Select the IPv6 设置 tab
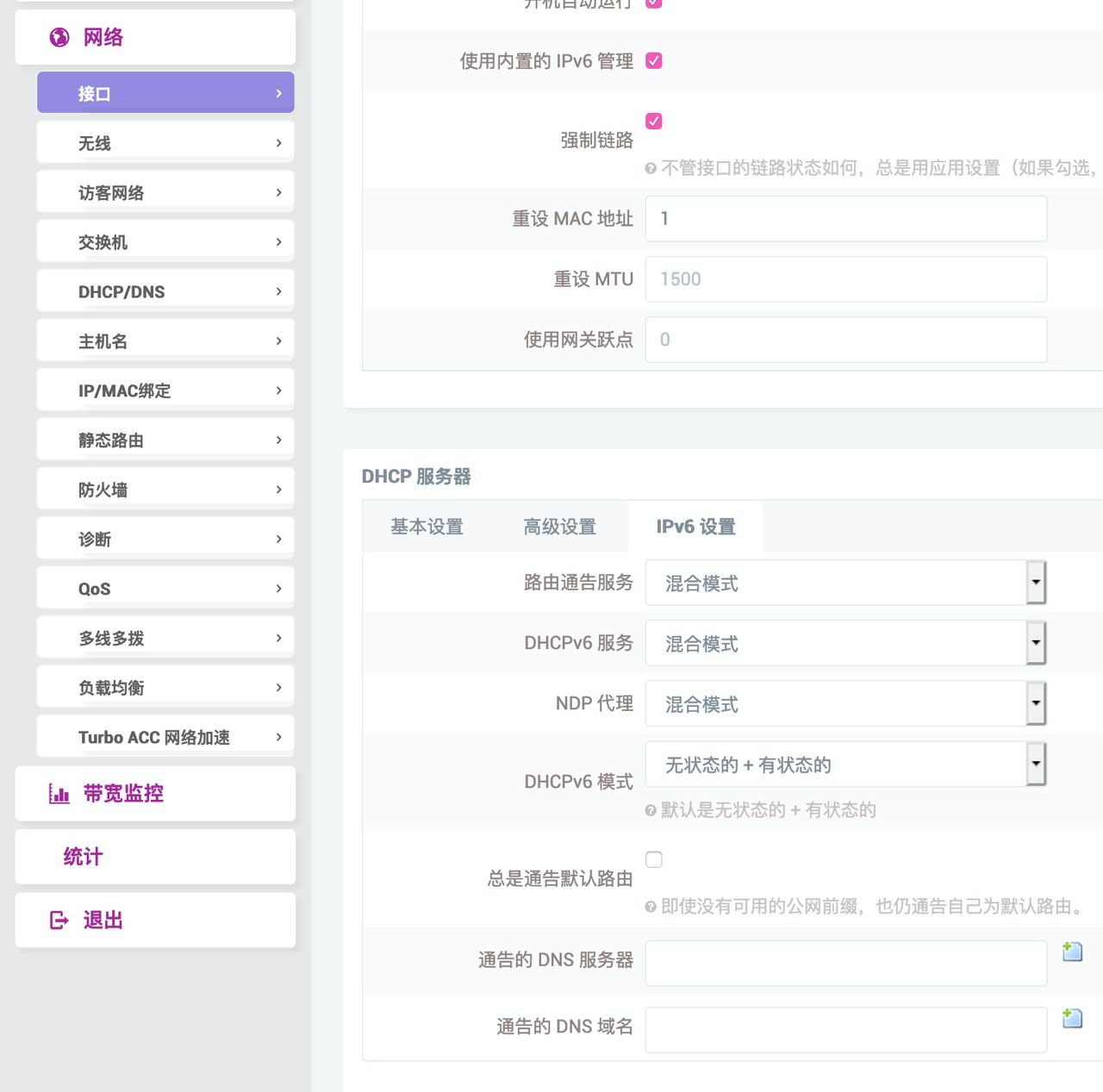The image size is (1103, 1092). [x=696, y=527]
